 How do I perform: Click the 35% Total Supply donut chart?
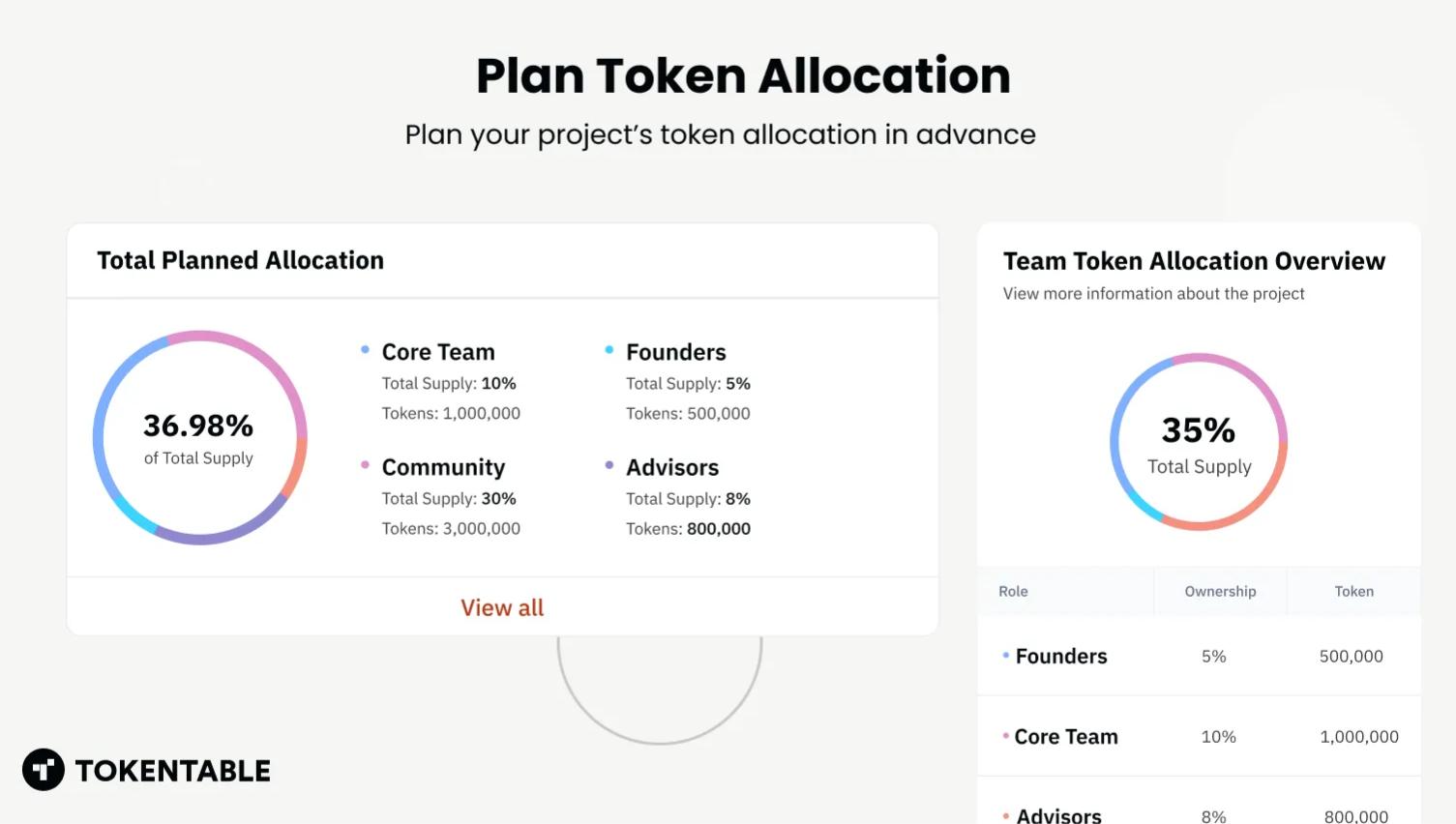coord(1199,443)
